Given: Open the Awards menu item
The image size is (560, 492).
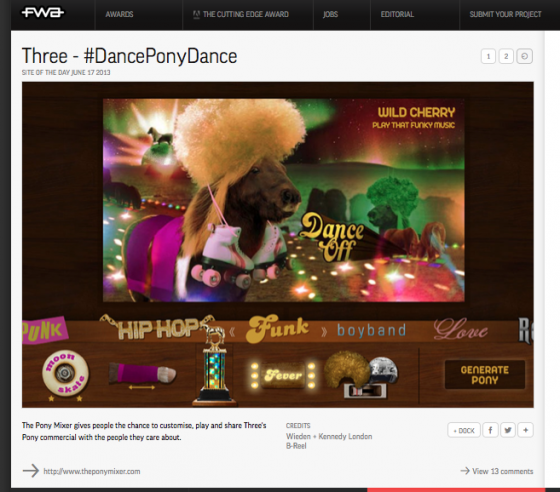Looking at the screenshot, I should pos(119,14).
